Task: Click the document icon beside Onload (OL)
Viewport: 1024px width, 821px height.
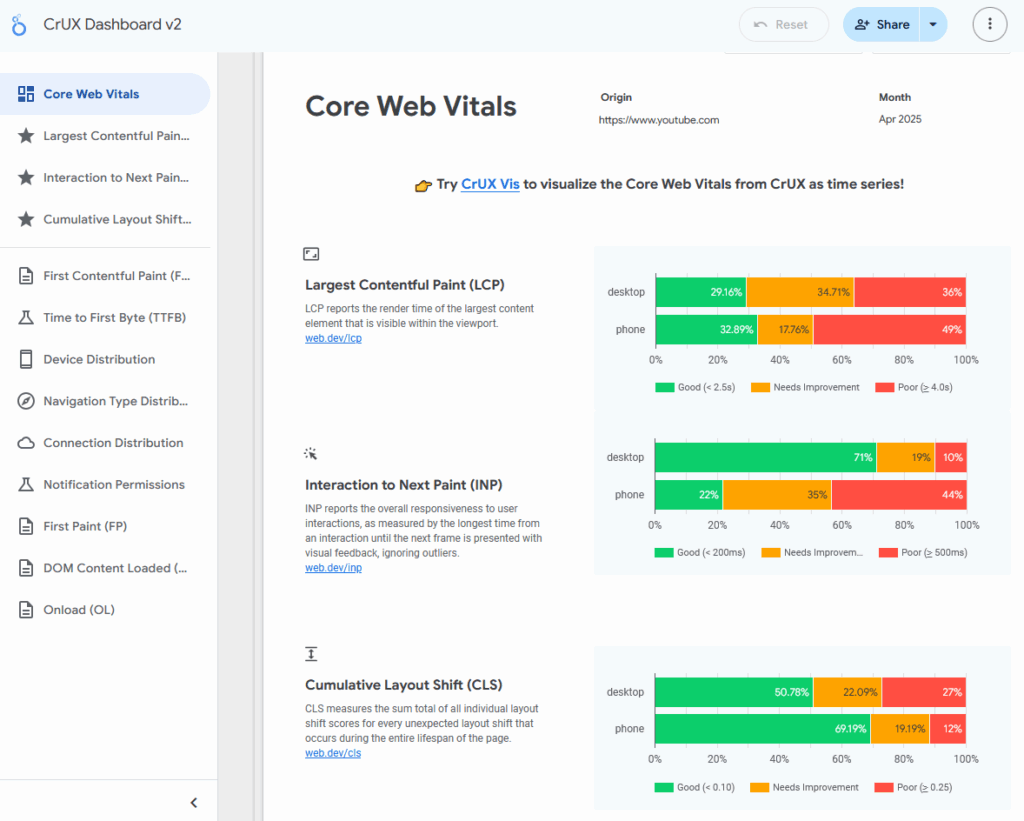Action: click(x=26, y=610)
